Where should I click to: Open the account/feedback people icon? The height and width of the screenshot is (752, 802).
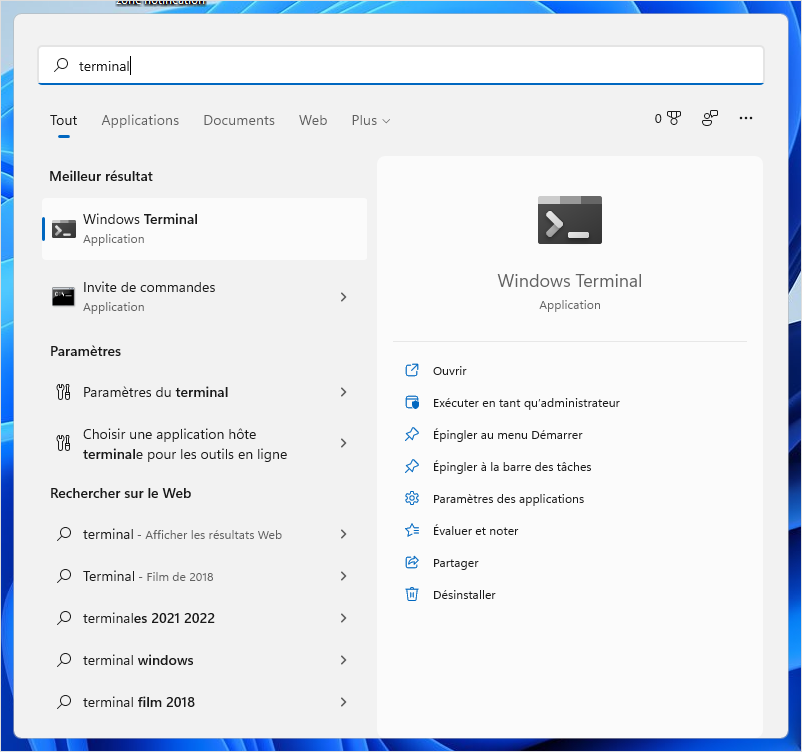point(709,118)
